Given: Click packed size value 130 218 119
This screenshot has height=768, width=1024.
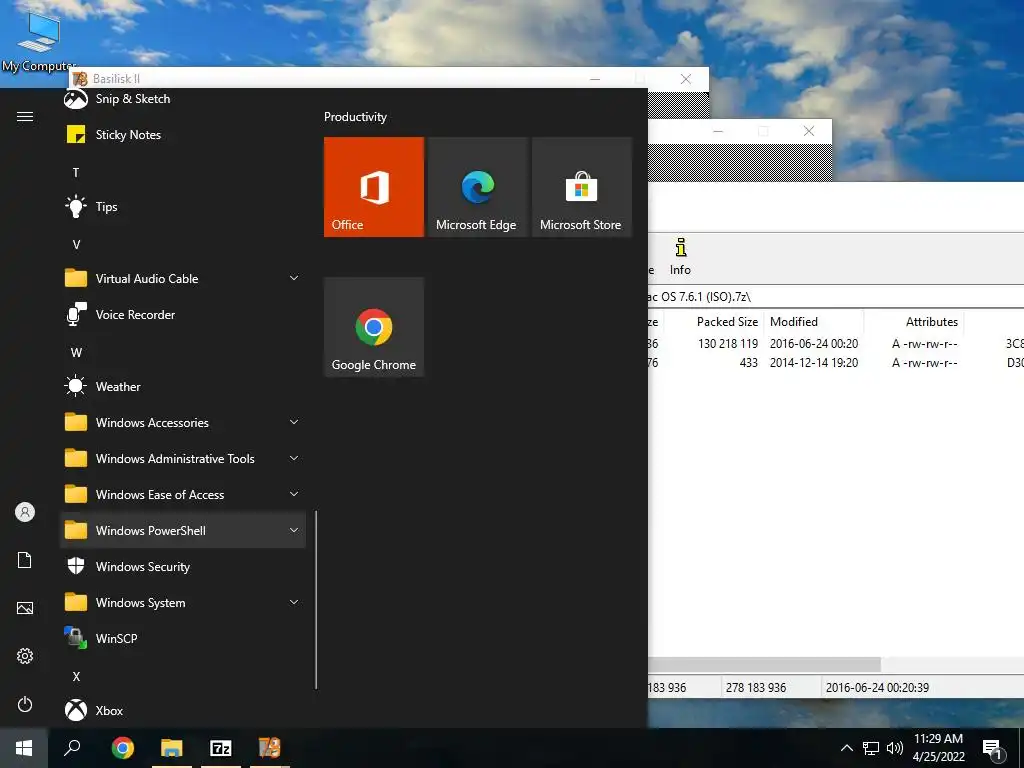Looking at the screenshot, I should point(728,344).
